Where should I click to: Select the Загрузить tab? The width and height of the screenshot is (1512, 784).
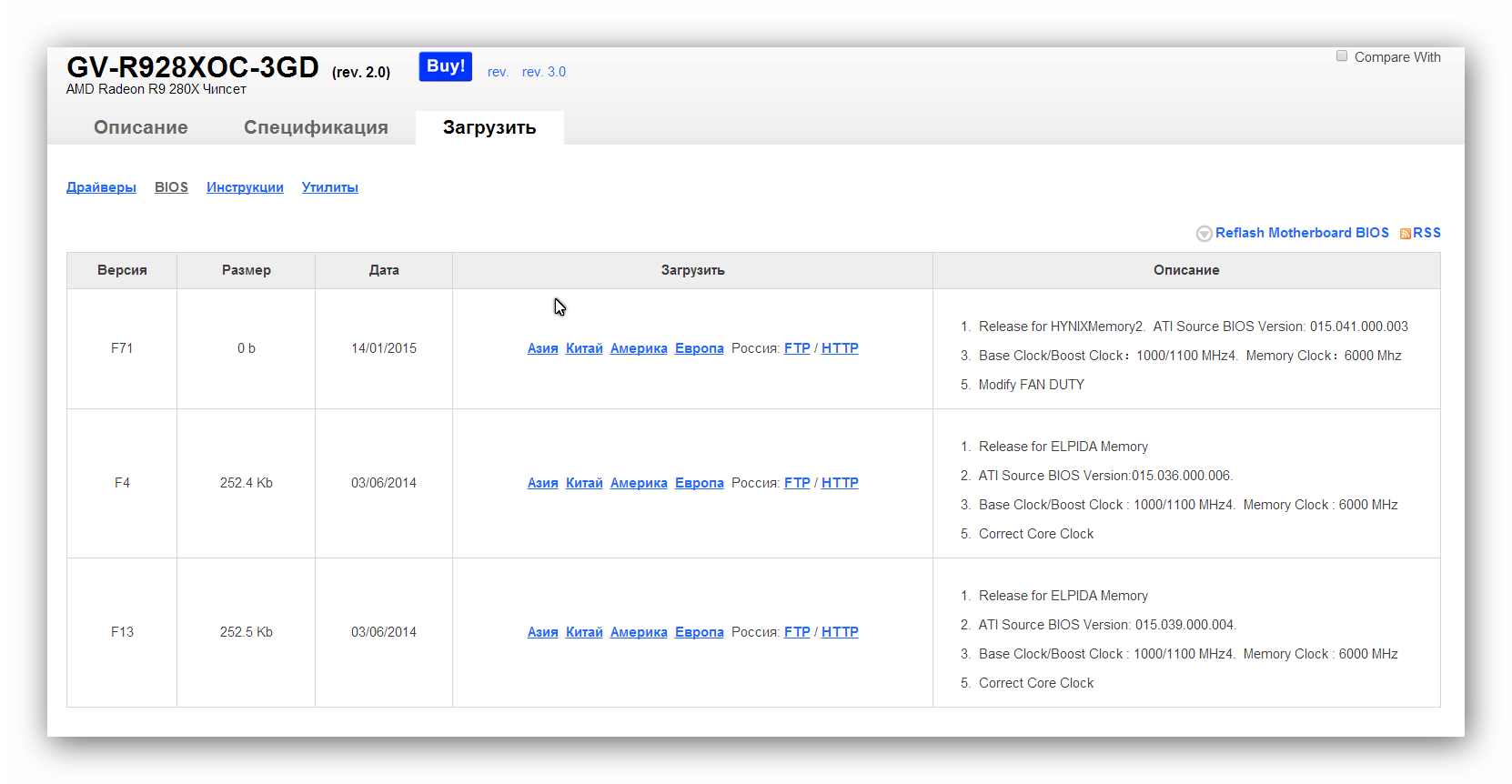pyautogui.click(x=489, y=127)
